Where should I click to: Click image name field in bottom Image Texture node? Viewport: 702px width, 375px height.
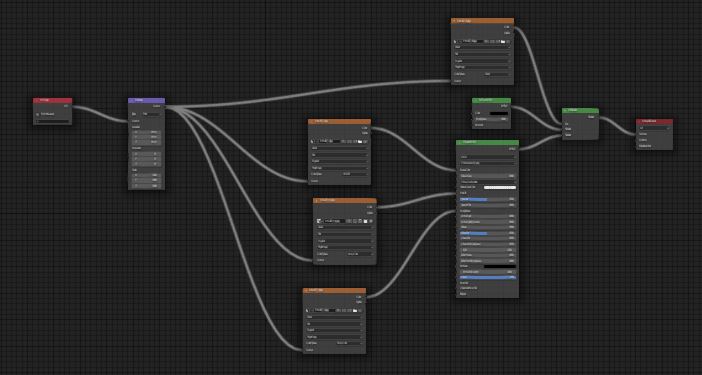point(324,310)
